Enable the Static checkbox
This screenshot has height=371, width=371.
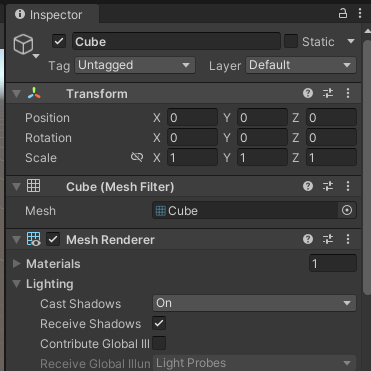pyautogui.click(x=291, y=41)
